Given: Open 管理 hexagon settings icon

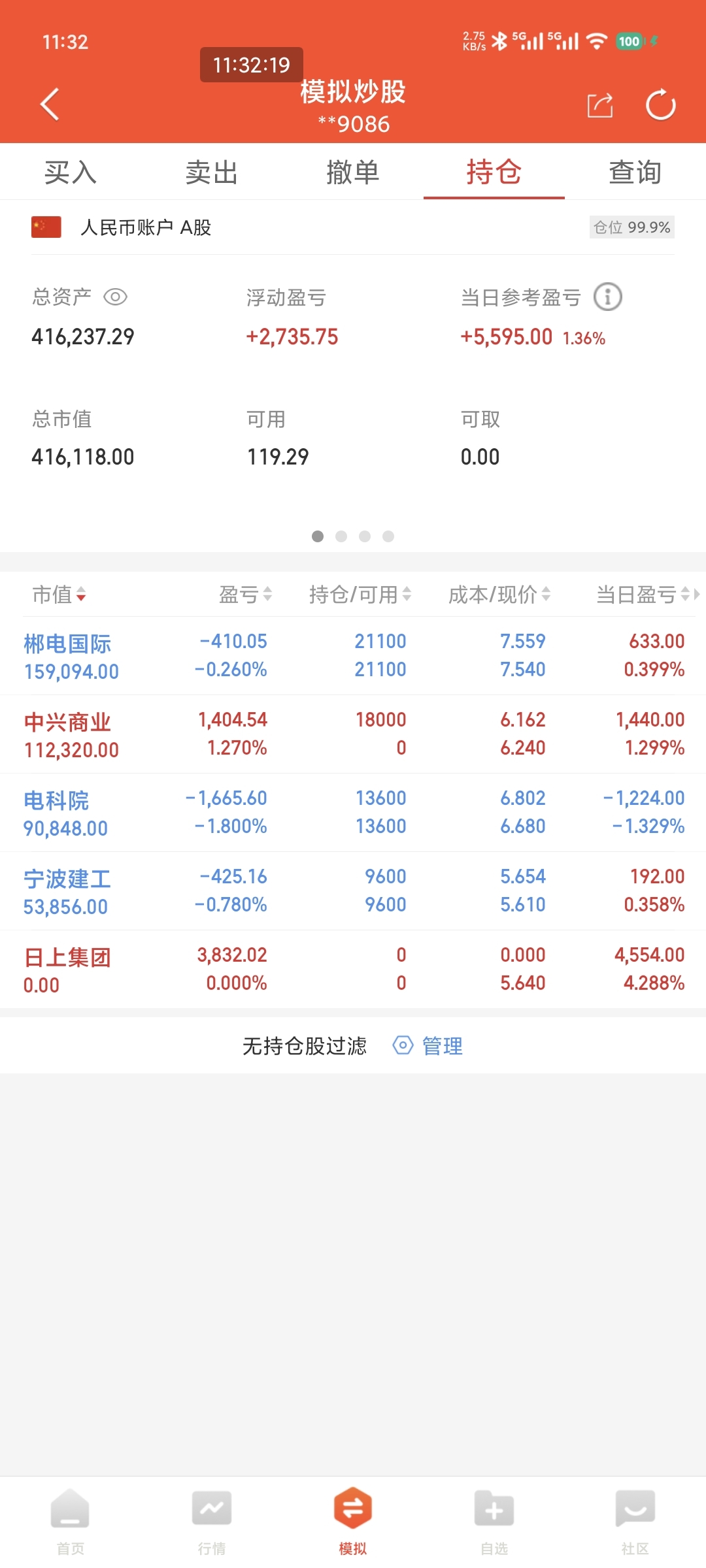Looking at the screenshot, I should click(x=403, y=1045).
